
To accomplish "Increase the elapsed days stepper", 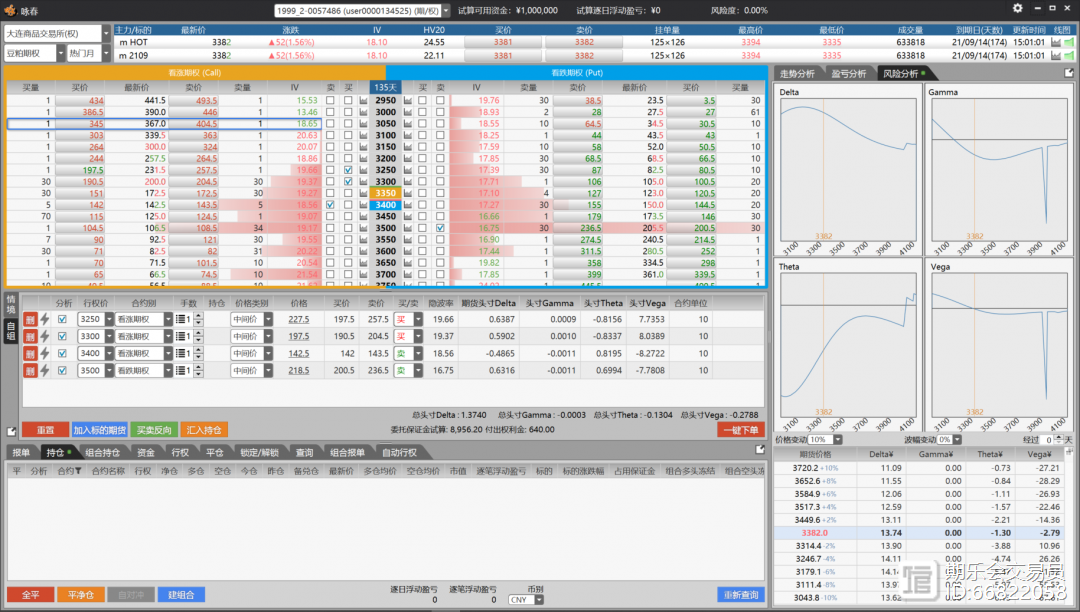I will click(1059, 437).
